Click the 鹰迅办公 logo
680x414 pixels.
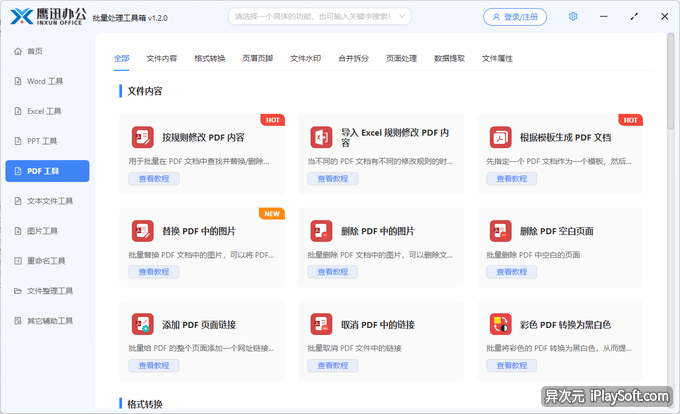[47, 16]
